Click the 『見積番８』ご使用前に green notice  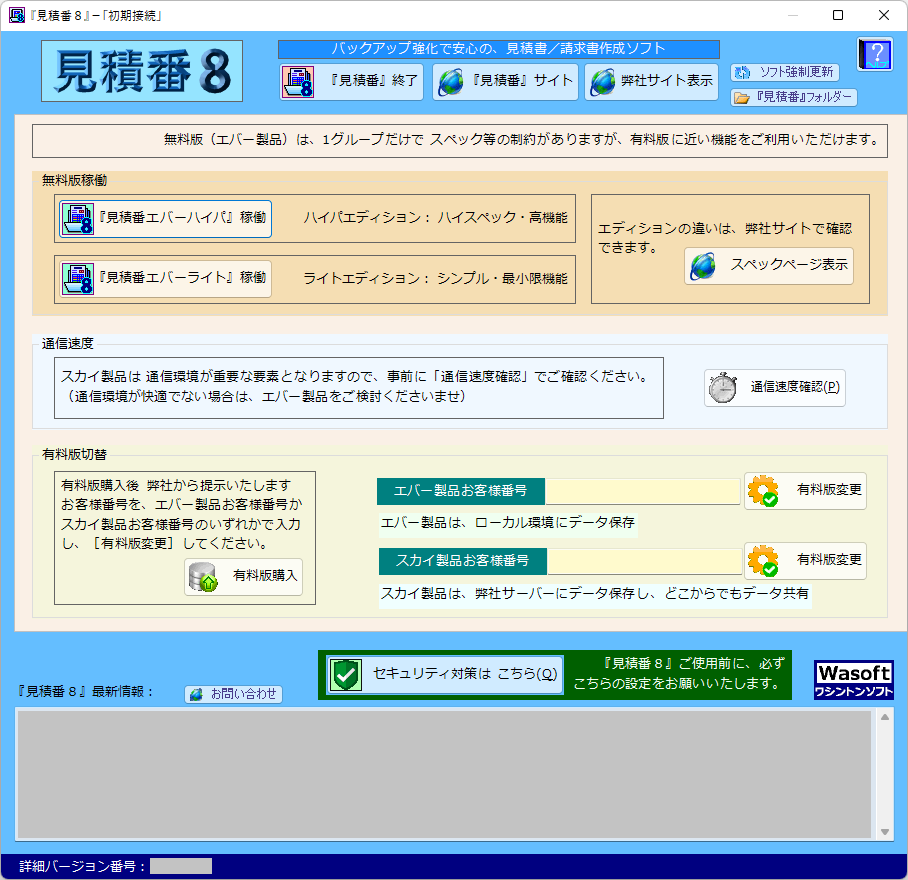click(678, 674)
